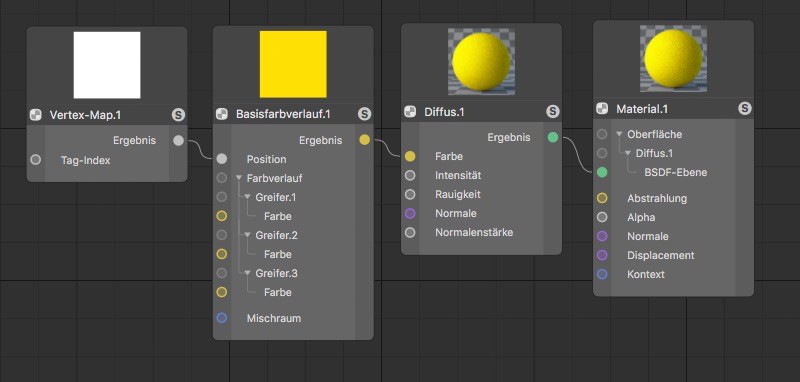Click the checker icon beside Basisfarbverlauf.1 title

point(222,114)
